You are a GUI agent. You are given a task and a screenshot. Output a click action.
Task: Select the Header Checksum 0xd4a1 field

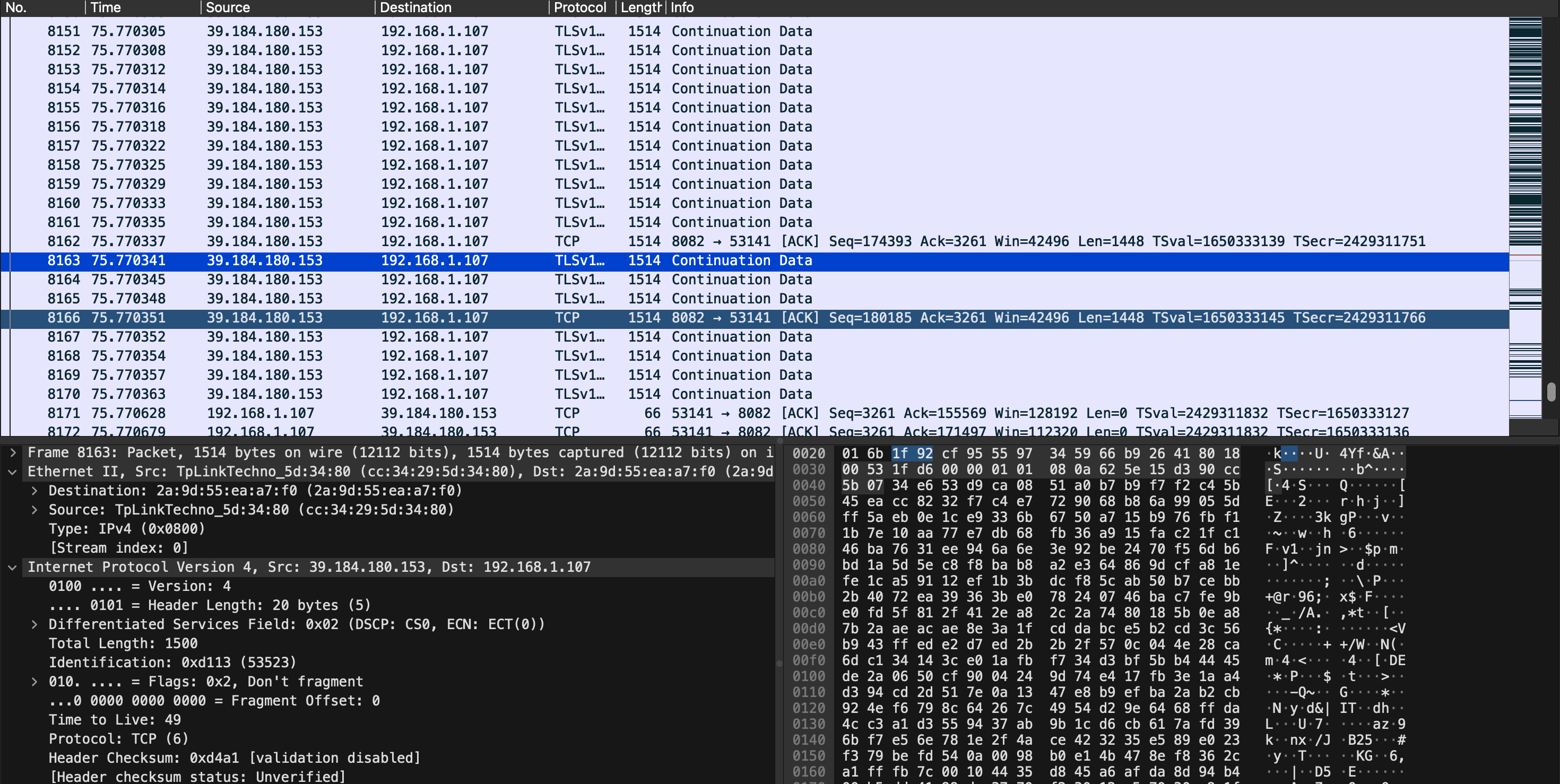[x=235, y=758]
